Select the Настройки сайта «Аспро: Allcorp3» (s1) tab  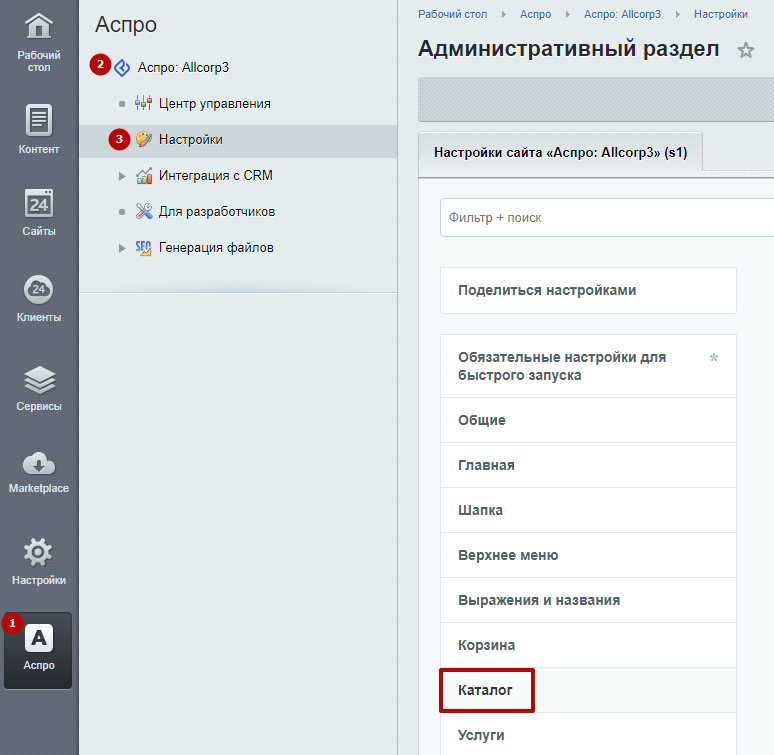click(560, 152)
